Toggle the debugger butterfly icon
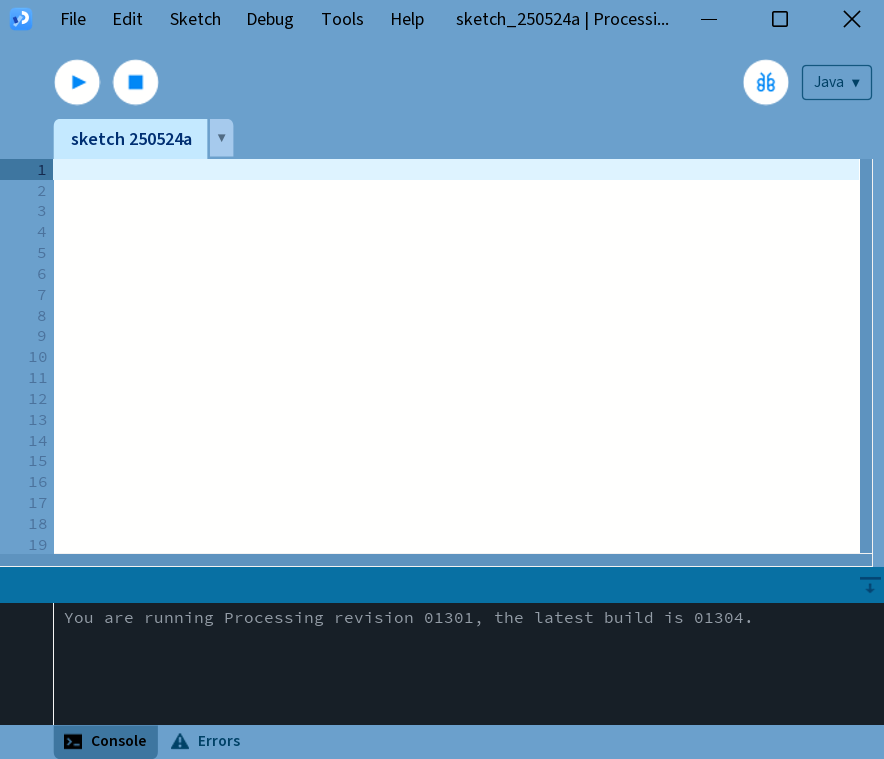Screen dimensions: 884x759 tap(766, 82)
